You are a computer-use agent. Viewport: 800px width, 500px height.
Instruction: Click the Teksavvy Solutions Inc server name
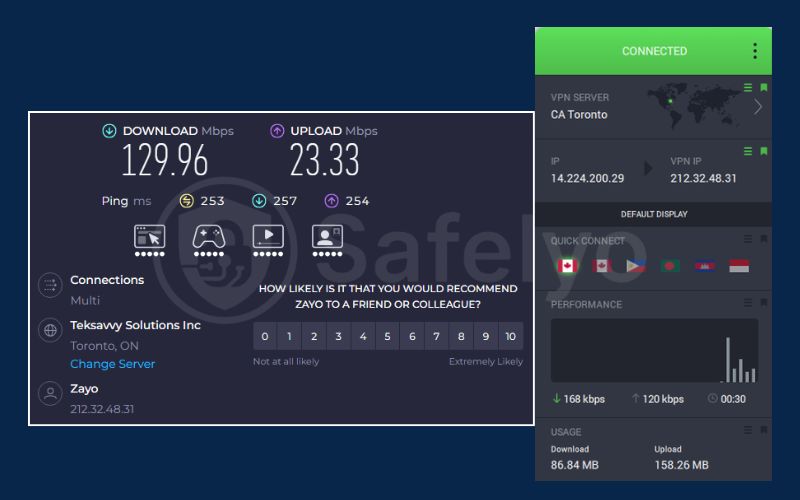(135, 325)
